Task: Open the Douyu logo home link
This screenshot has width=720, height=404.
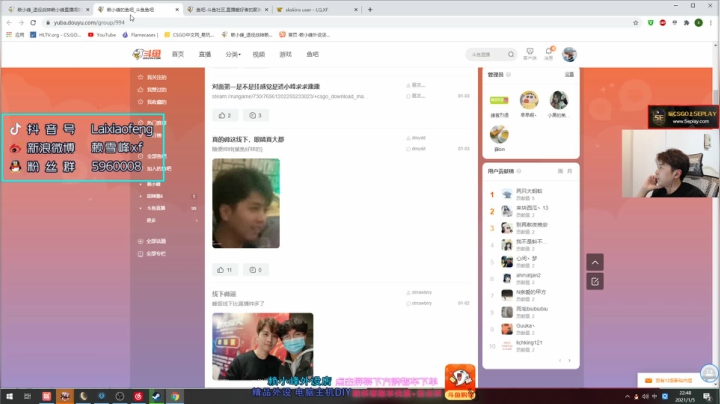Action: pyautogui.click(x=147, y=54)
